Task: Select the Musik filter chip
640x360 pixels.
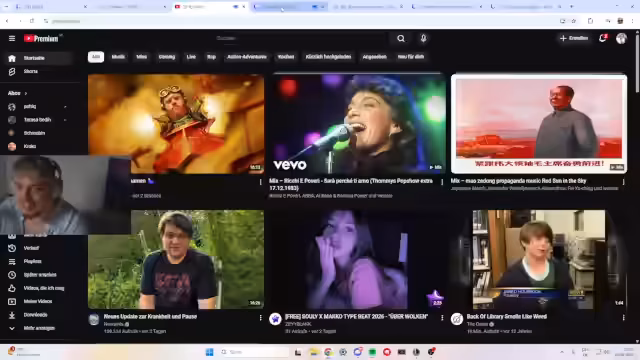Action: point(118,57)
